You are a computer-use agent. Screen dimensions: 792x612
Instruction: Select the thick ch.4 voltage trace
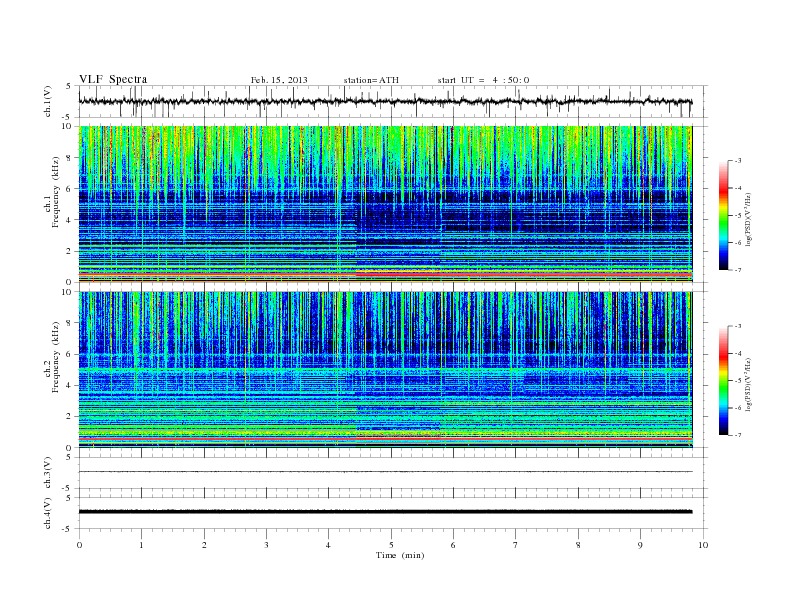coord(385,512)
